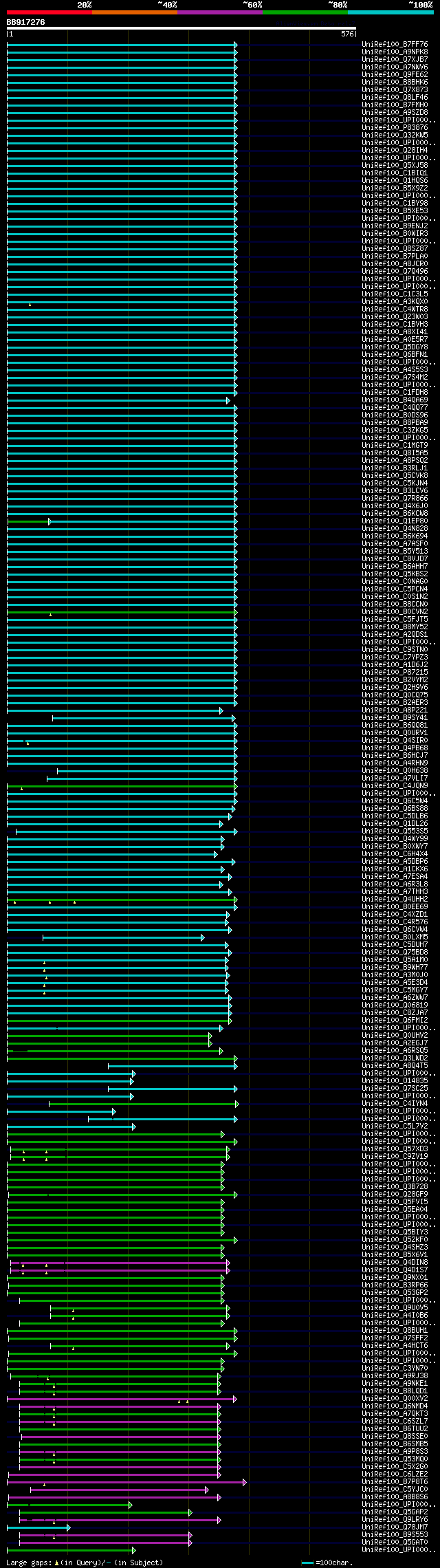Select label UniRef100_A3KQX0

395,301
